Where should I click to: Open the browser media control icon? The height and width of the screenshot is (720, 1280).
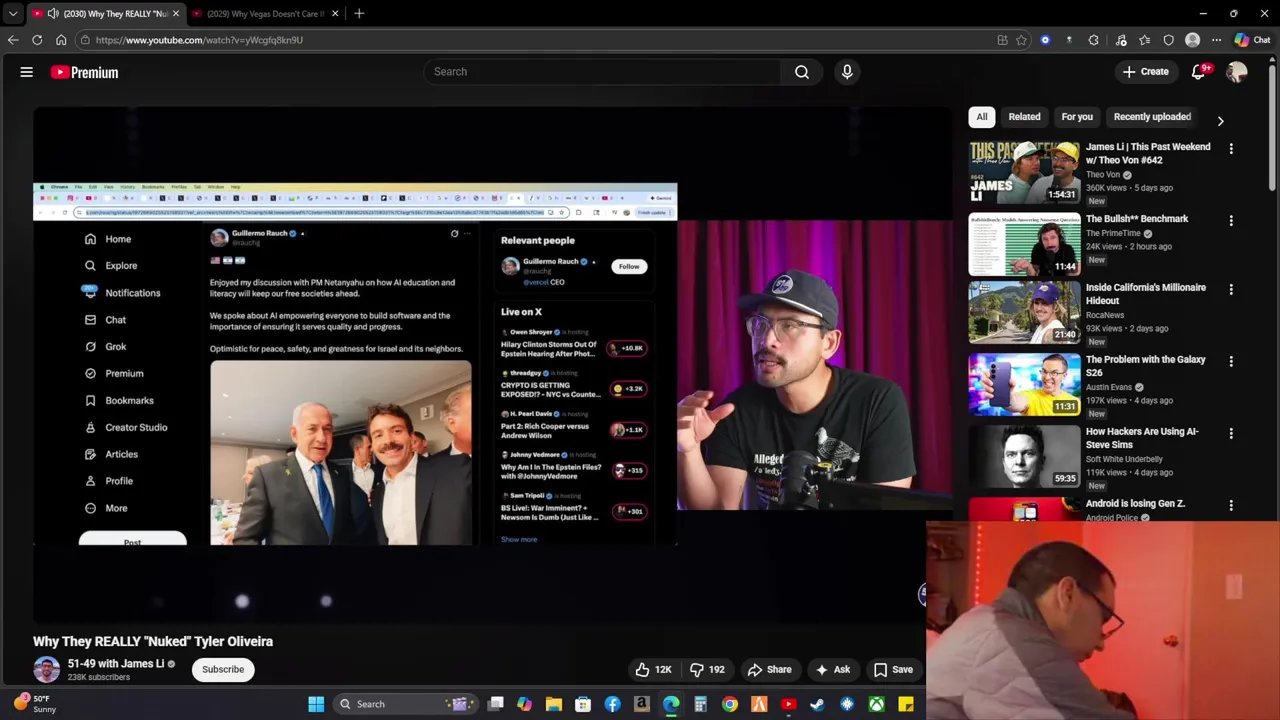coord(1121,40)
